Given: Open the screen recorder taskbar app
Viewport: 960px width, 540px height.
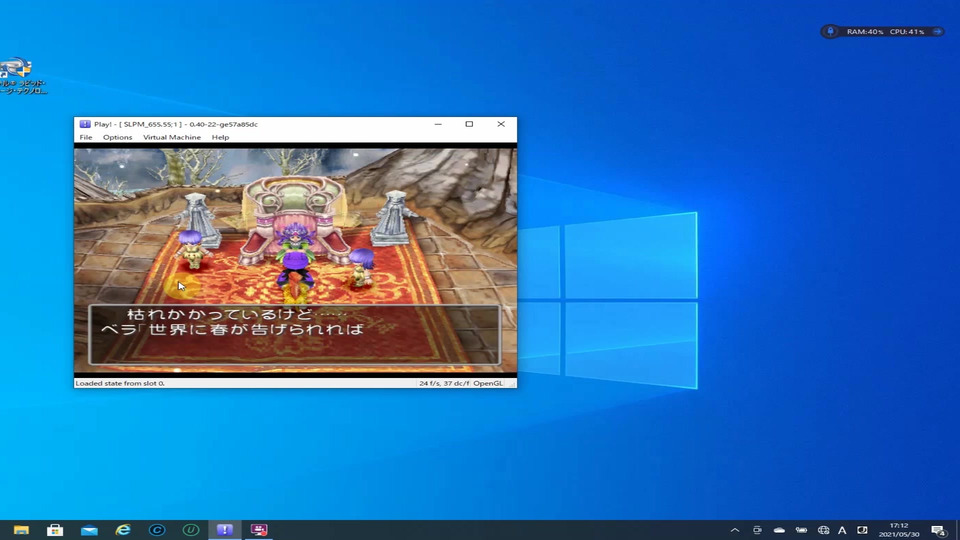Looking at the screenshot, I should click(259, 530).
